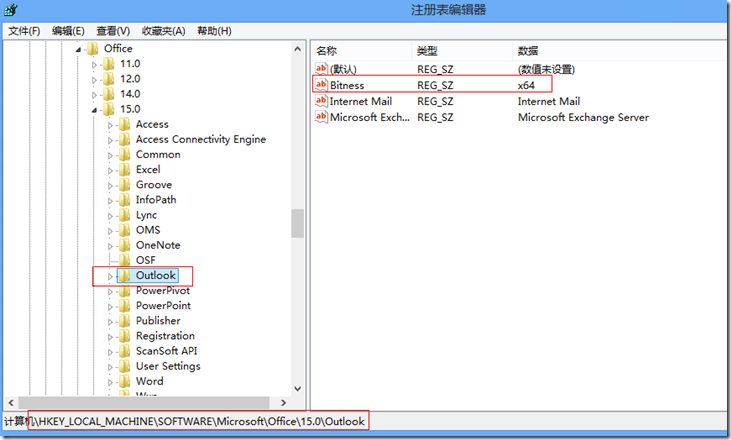Expand the Access key
Viewport: 731px width, 440px height.
coord(110,125)
